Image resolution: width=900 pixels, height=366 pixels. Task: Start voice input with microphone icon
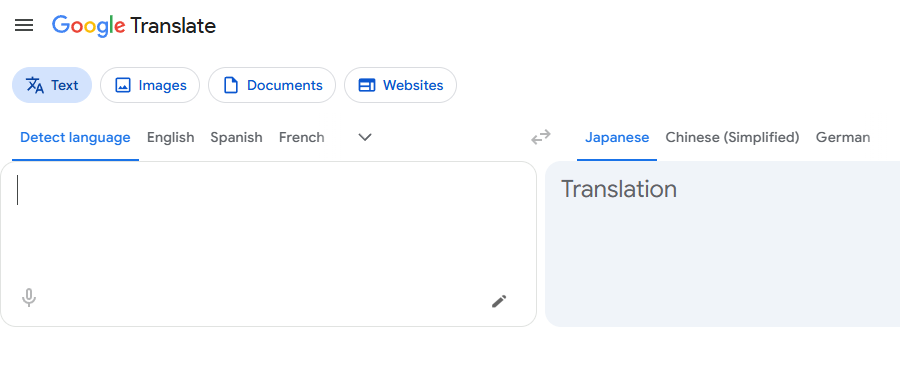(x=29, y=298)
